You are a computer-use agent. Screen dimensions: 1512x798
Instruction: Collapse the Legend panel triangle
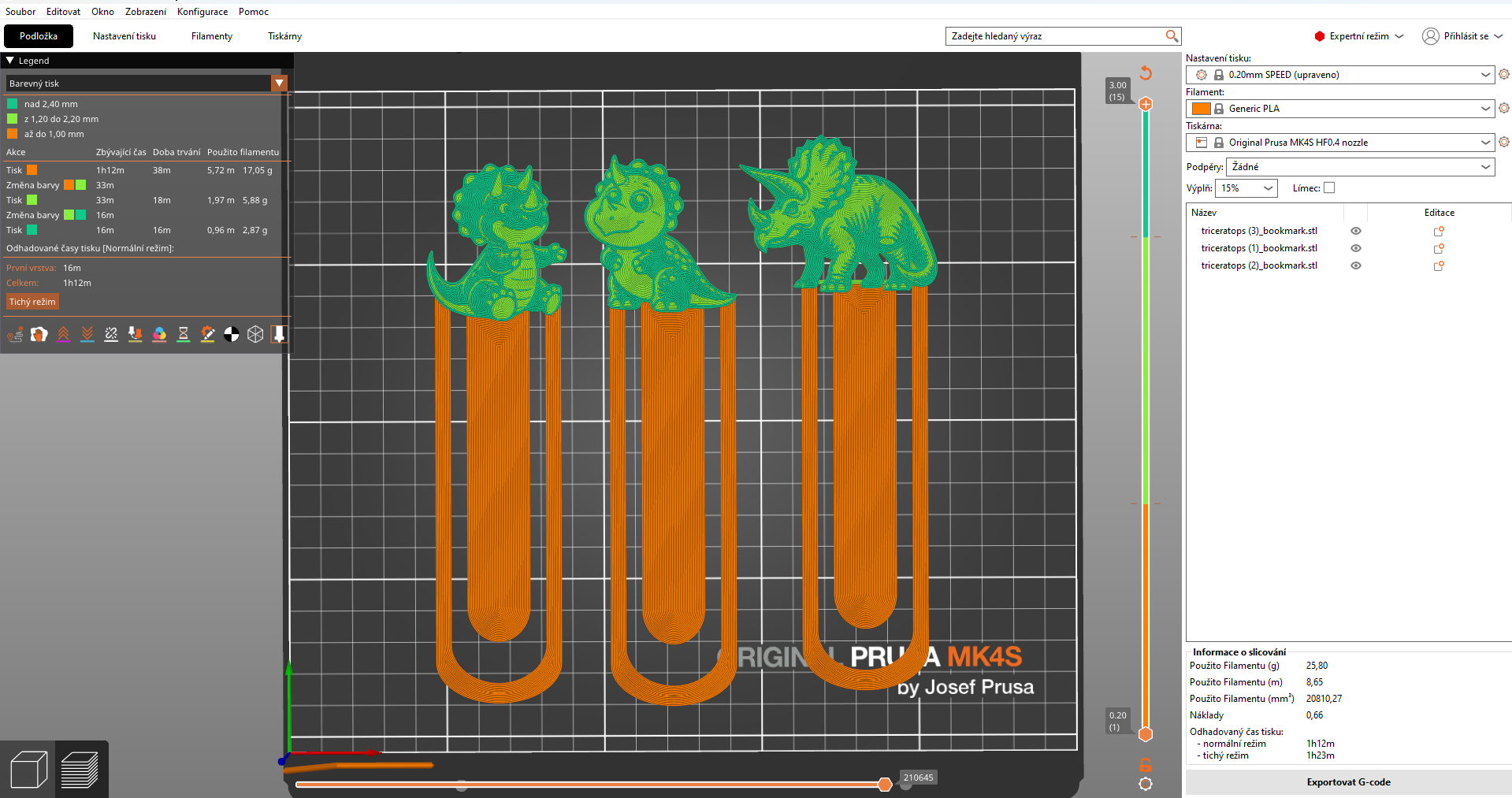(10, 61)
